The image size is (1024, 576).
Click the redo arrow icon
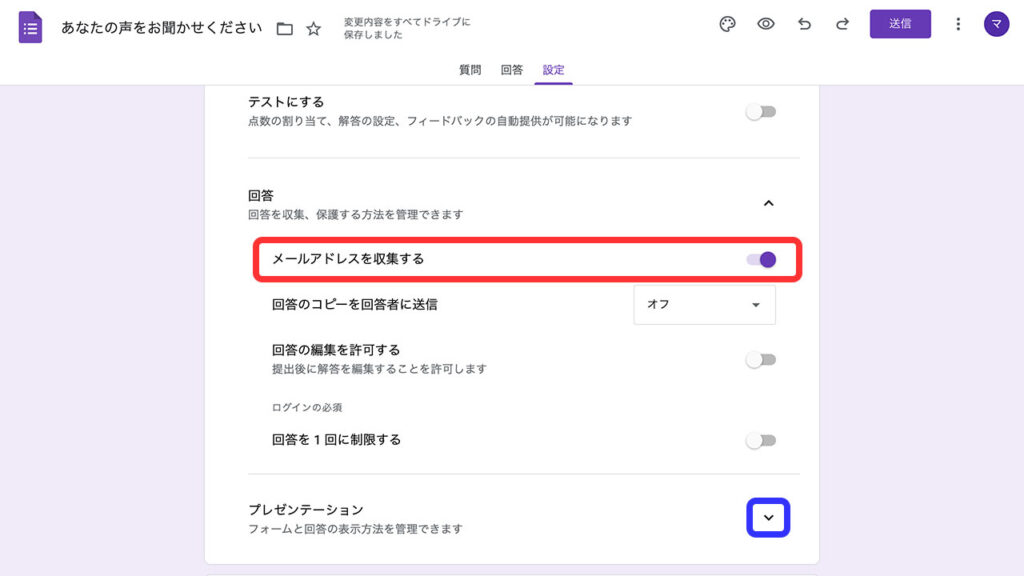(842, 24)
